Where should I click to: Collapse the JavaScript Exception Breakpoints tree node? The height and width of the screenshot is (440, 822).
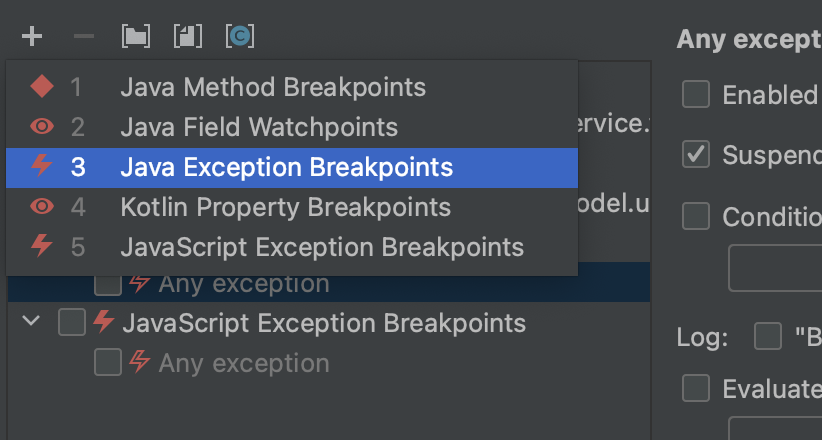(x=32, y=322)
